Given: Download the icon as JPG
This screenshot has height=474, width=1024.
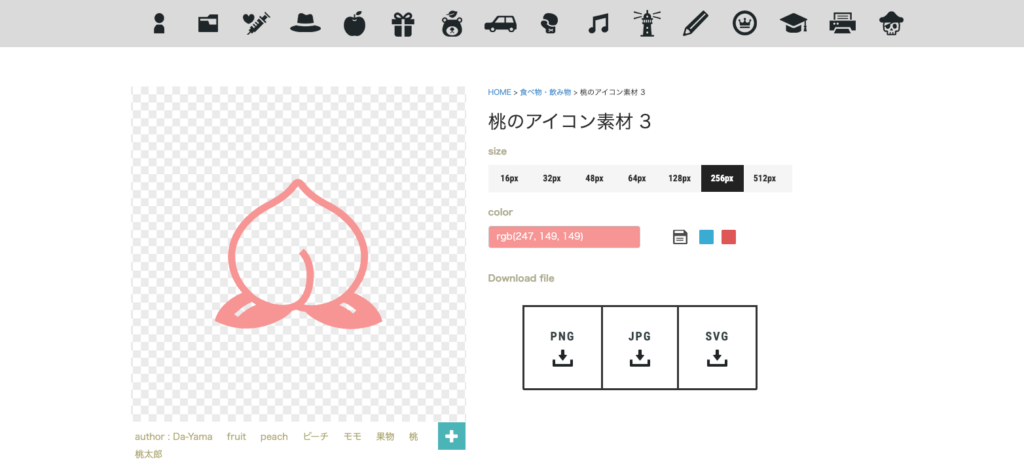Looking at the screenshot, I should (x=640, y=347).
